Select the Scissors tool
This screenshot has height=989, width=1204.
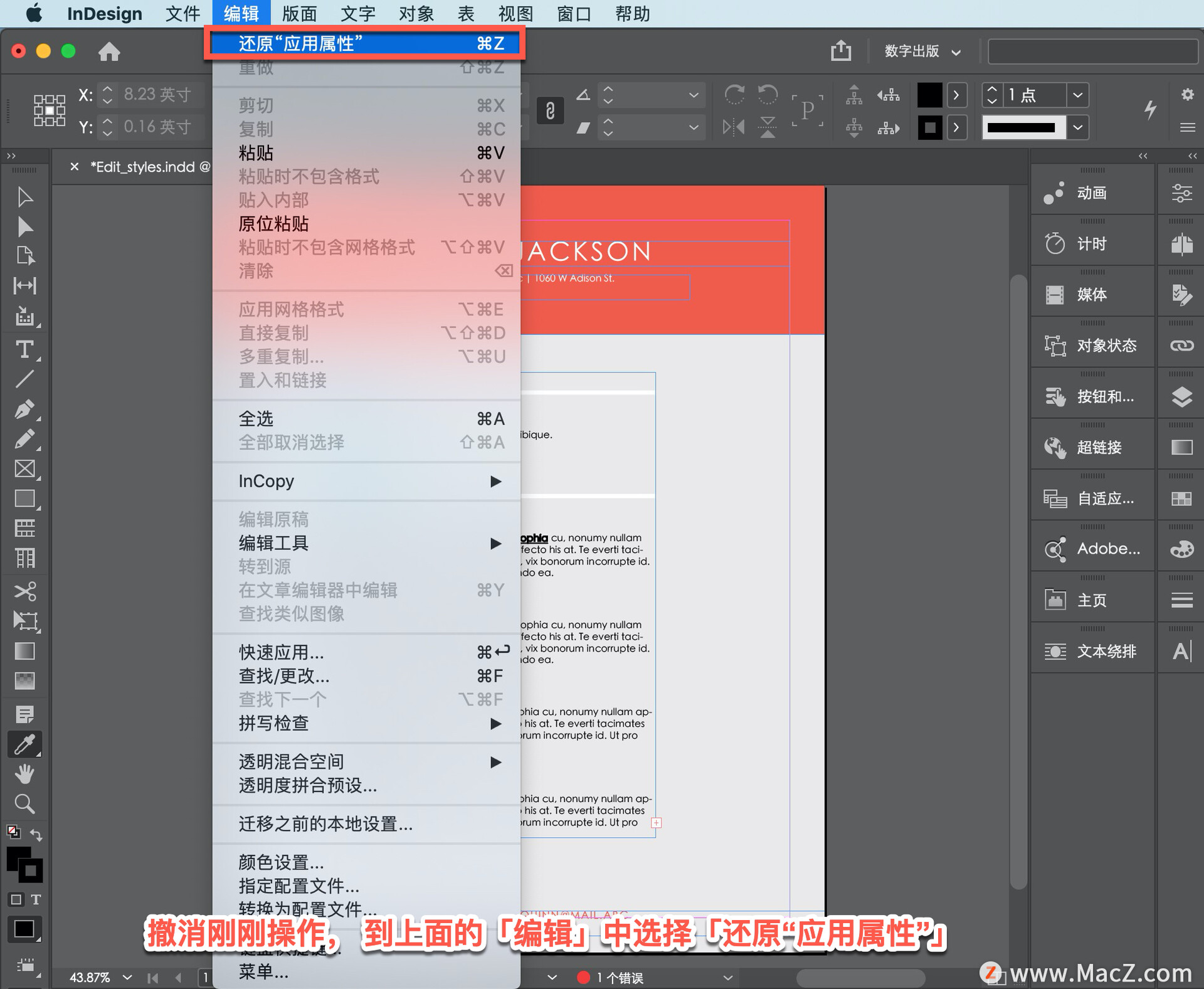point(24,591)
